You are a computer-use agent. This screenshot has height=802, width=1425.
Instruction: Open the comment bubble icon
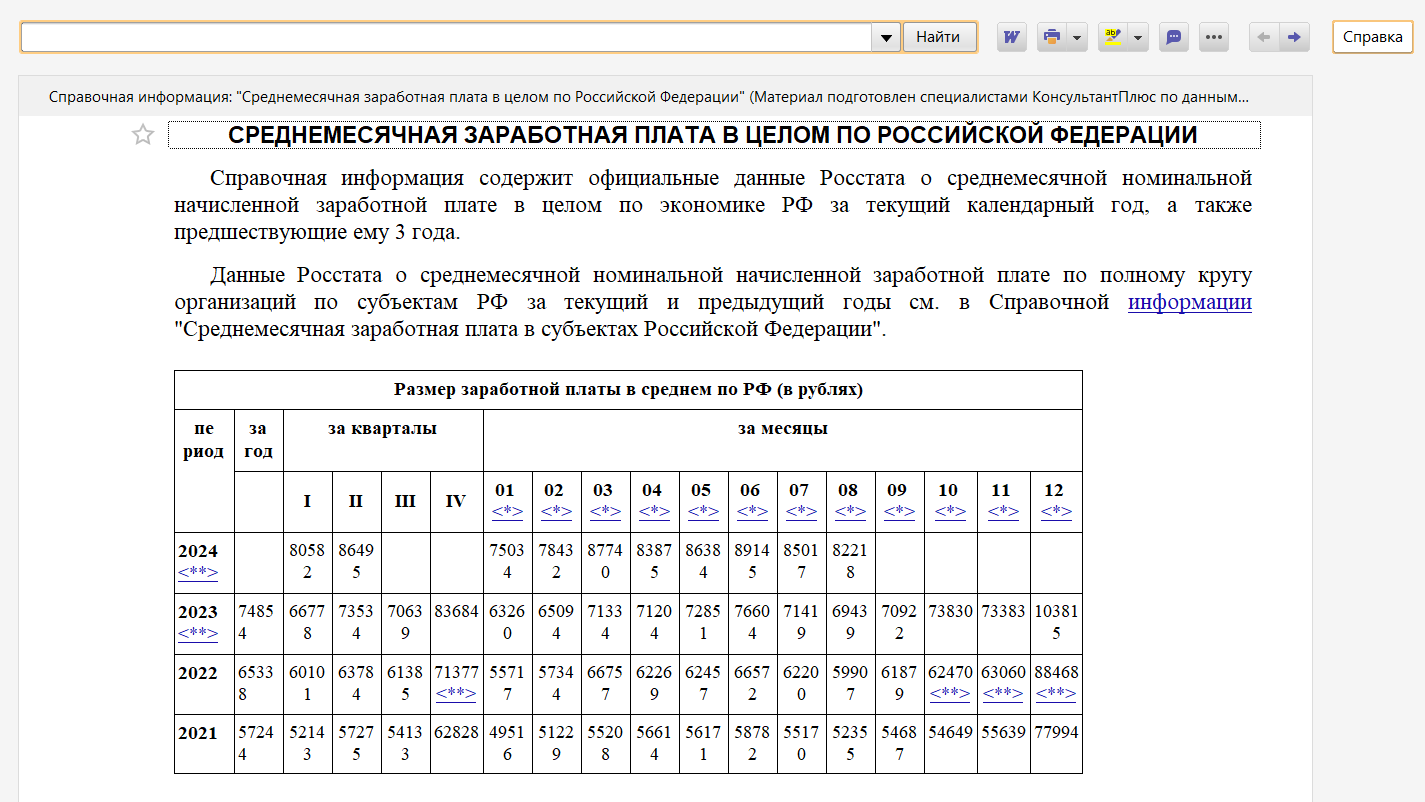point(1174,37)
